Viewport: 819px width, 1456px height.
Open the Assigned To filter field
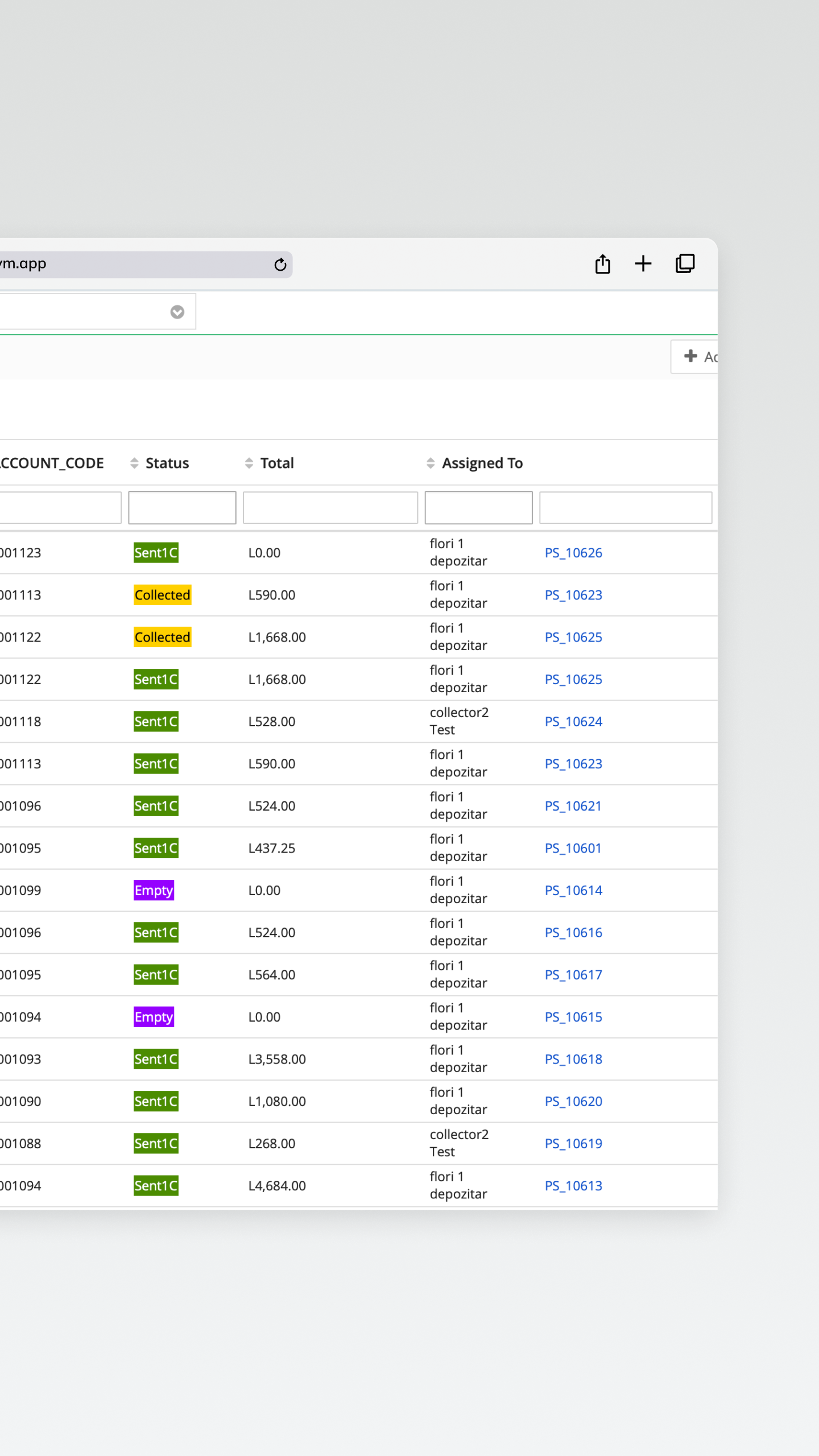[478, 507]
